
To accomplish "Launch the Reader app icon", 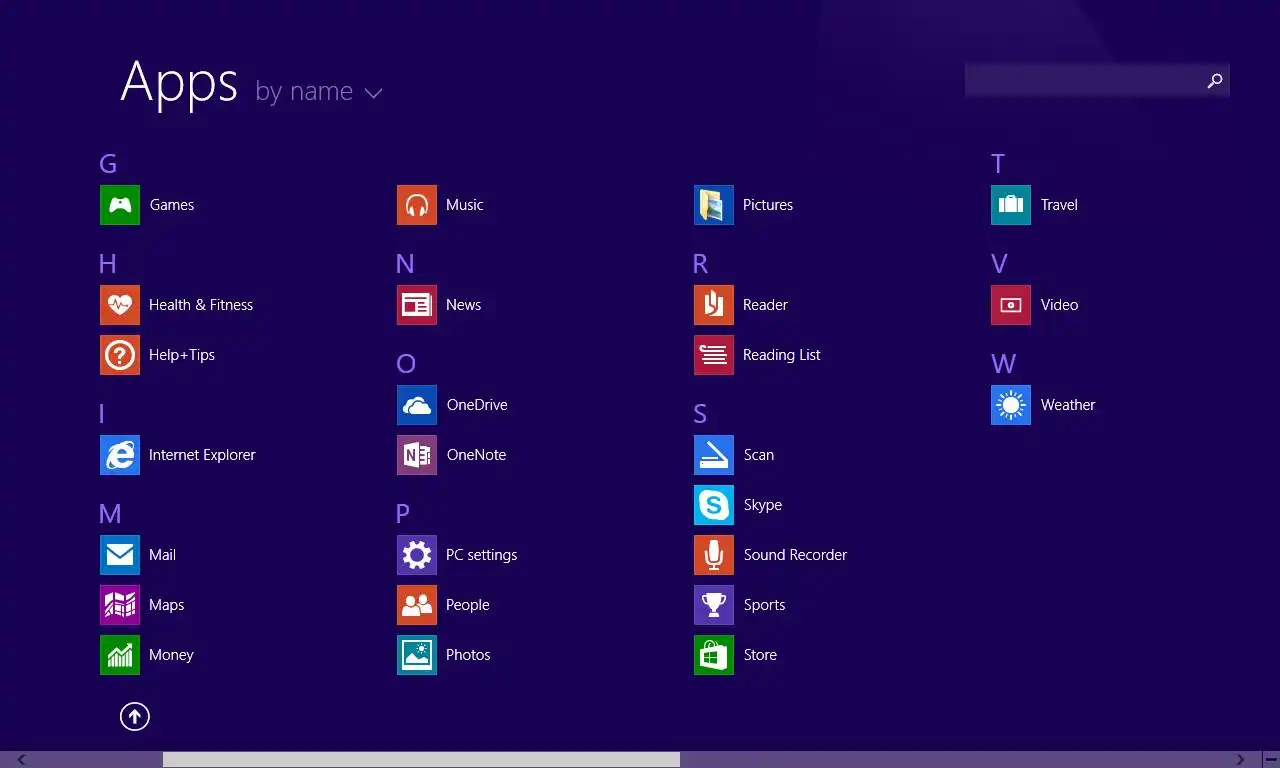I will pos(714,305).
